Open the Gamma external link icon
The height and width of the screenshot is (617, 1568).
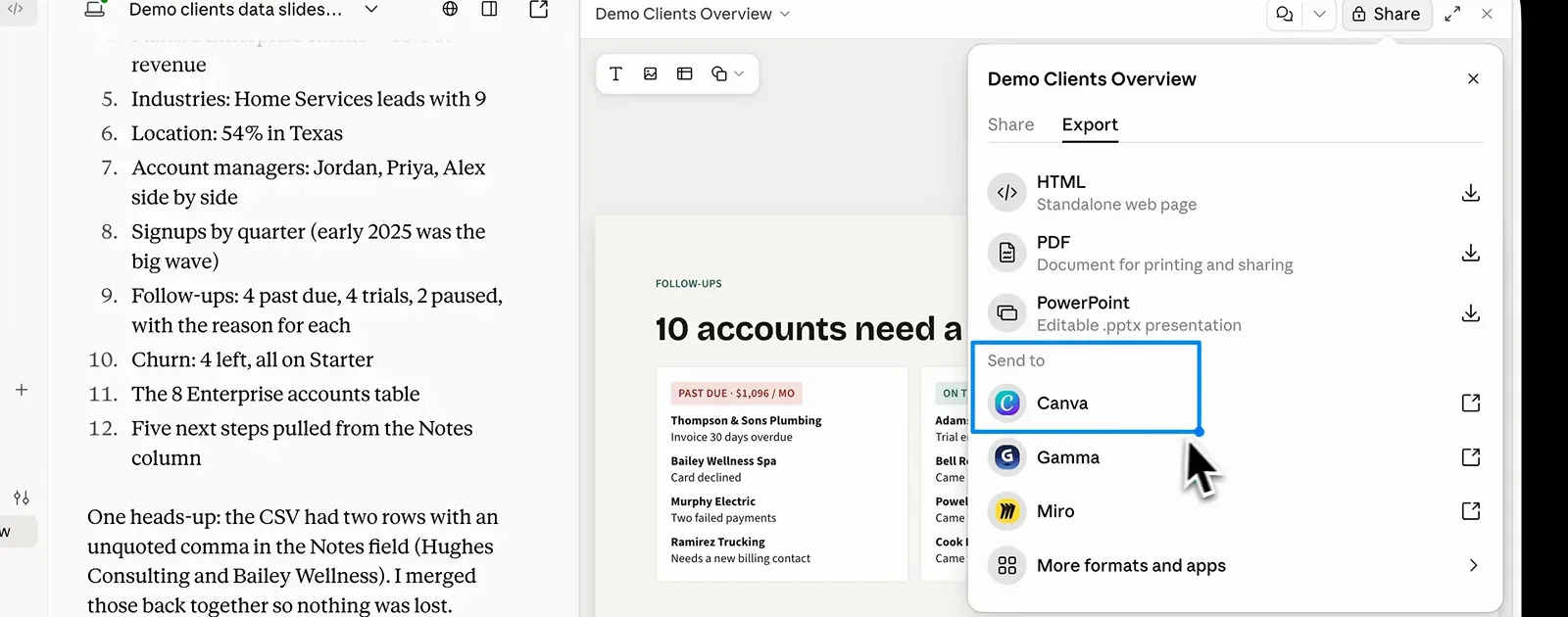(x=1470, y=457)
